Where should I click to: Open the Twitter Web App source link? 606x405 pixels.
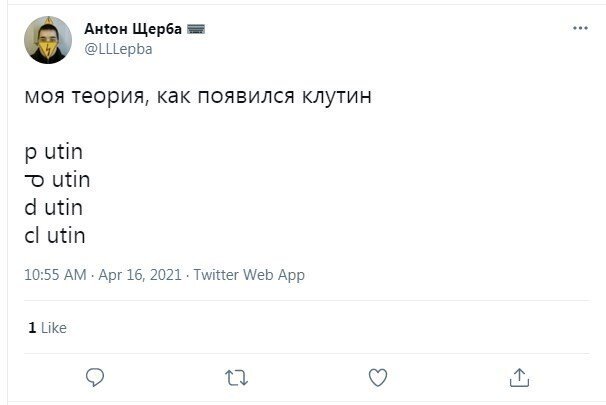pyautogui.click(x=248, y=275)
